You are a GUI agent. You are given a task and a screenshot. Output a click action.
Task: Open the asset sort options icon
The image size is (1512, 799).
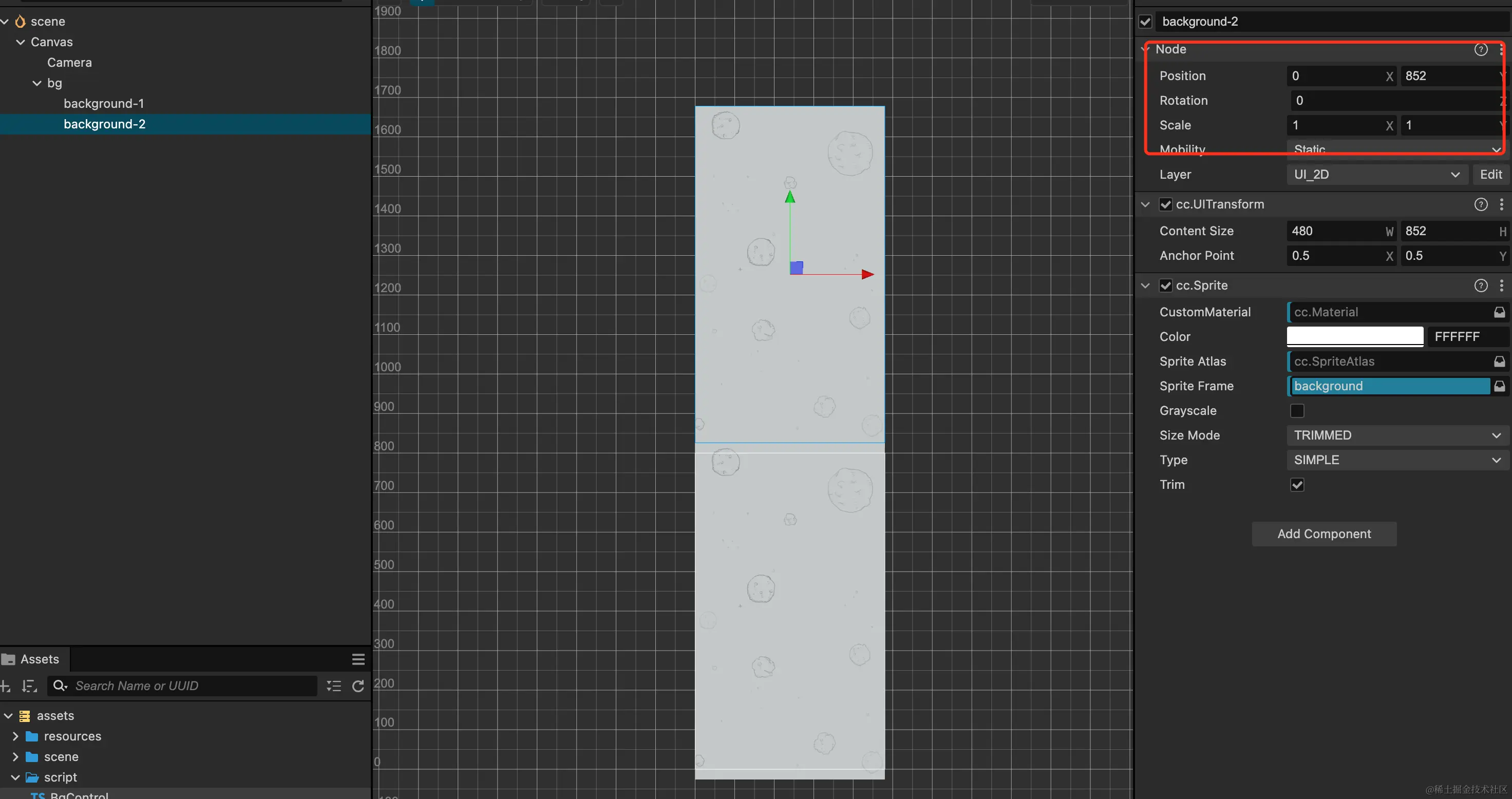pyautogui.click(x=29, y=686)
